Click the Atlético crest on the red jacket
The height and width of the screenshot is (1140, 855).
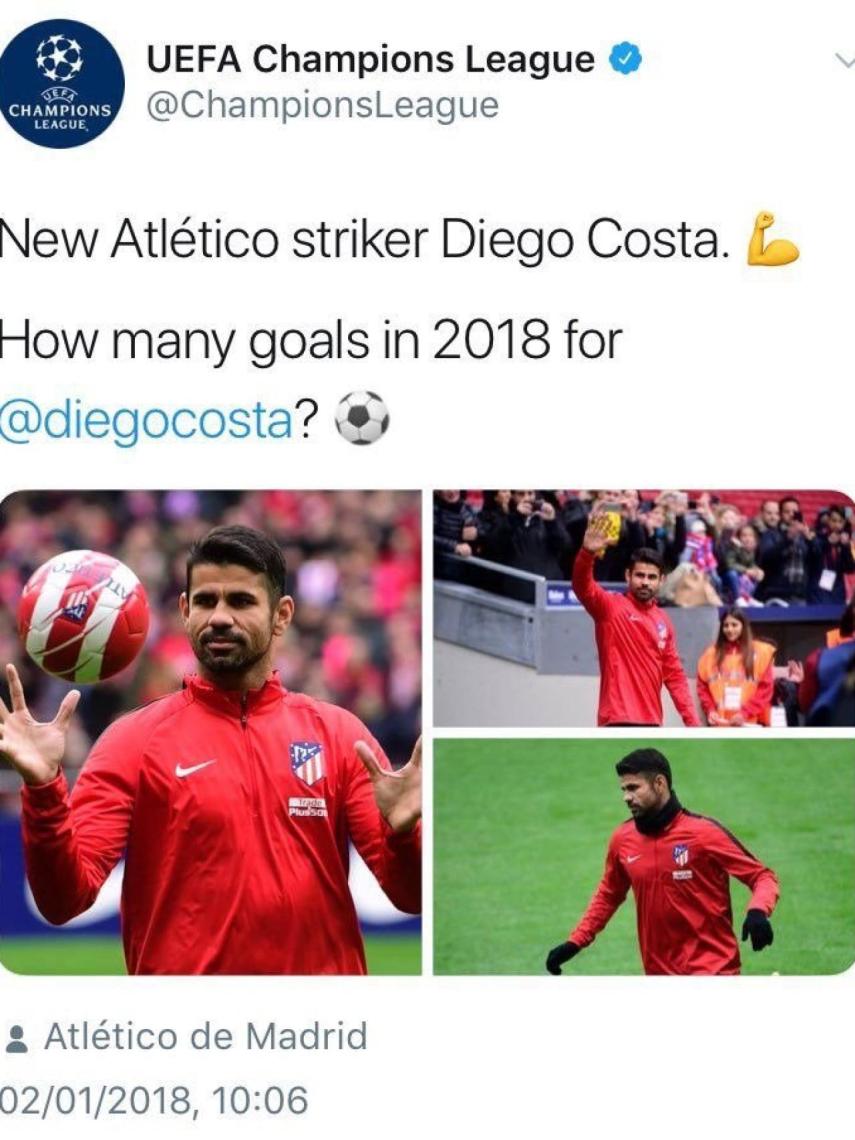[308, 763]
